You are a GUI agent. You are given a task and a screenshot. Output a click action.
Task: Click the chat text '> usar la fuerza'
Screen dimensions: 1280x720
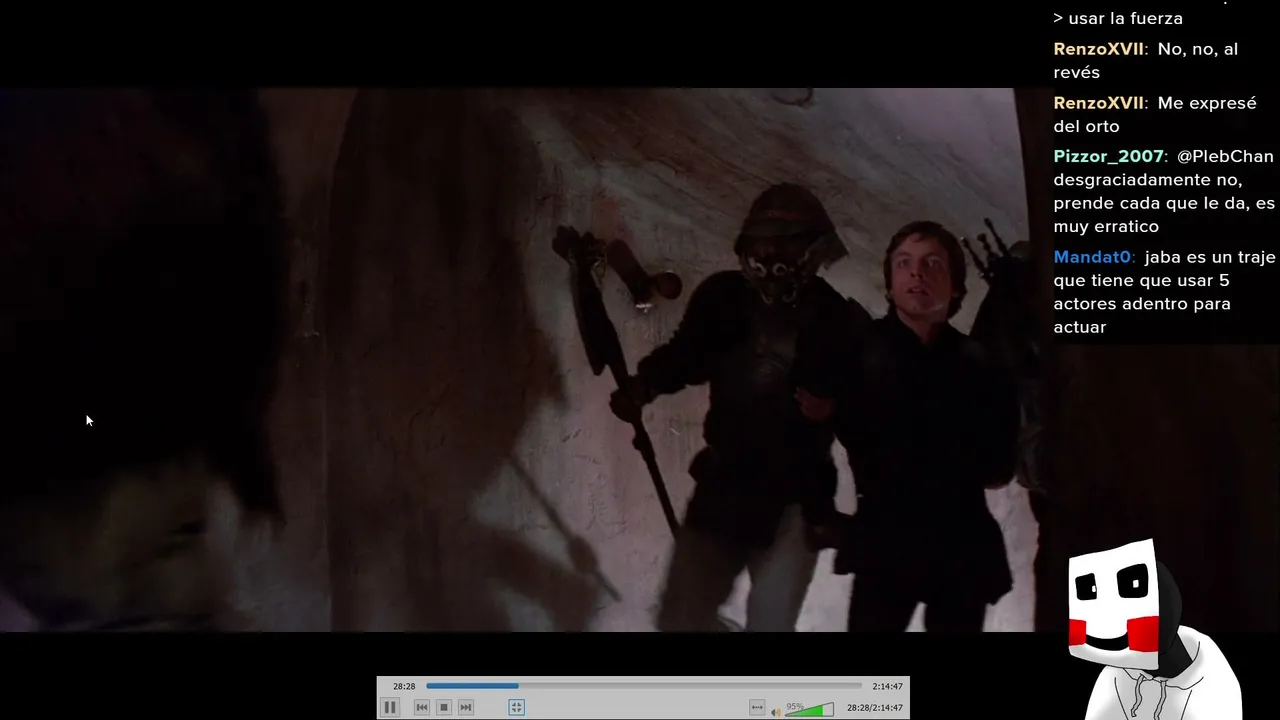click(1118, 18)
